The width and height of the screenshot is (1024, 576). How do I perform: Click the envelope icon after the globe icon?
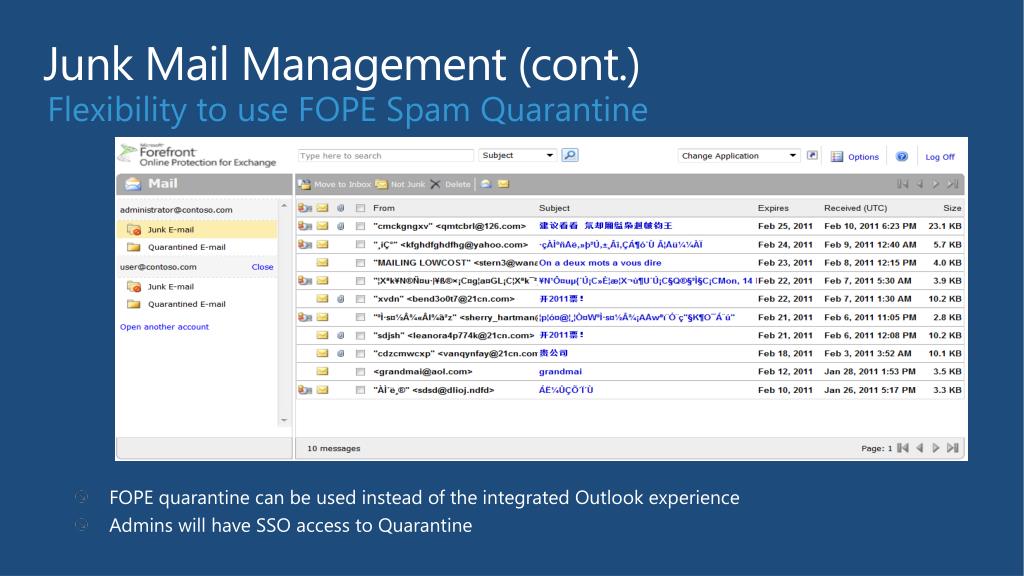click(503, 184)
